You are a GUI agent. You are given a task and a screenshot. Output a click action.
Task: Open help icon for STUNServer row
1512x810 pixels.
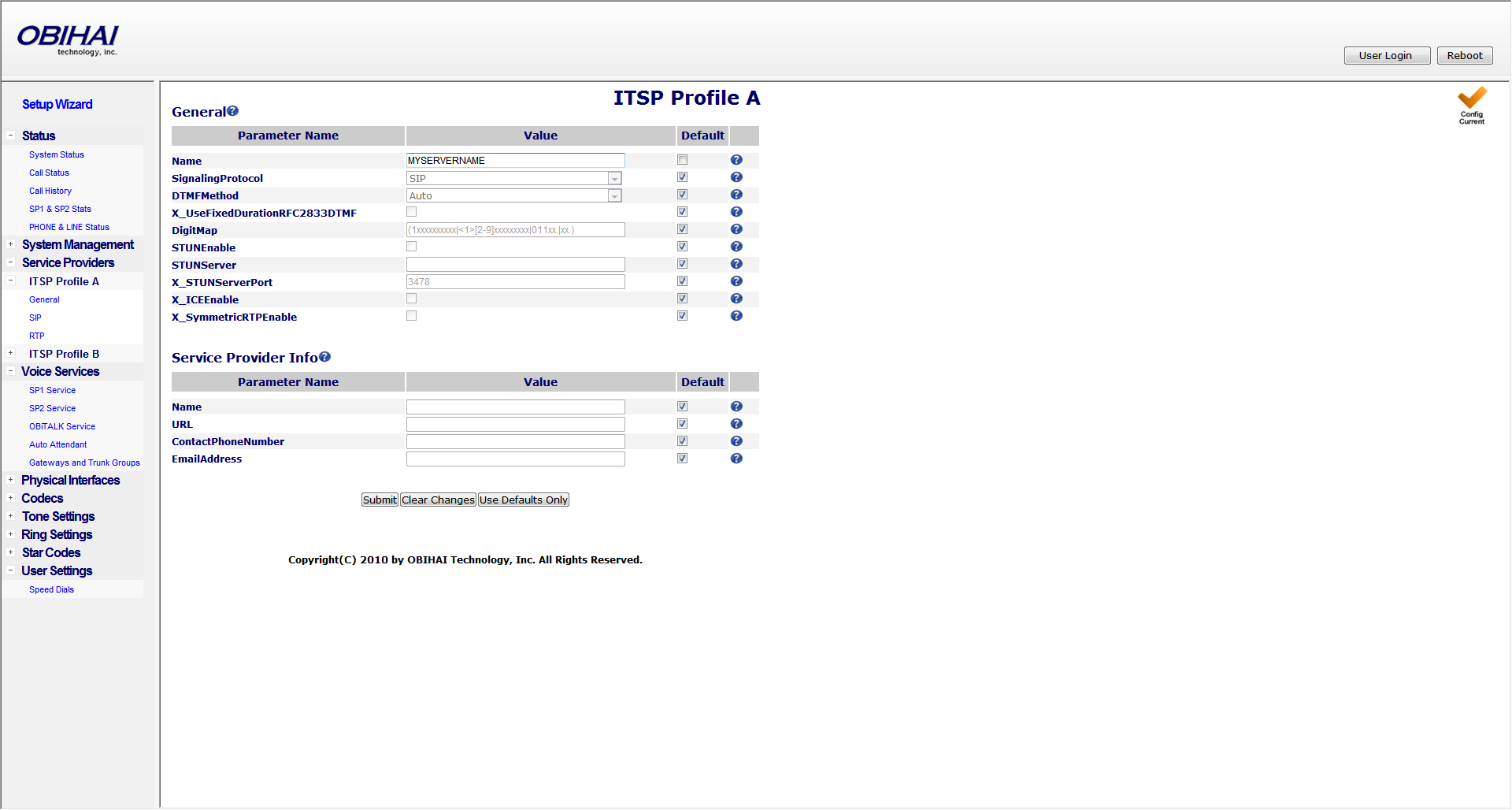pos(736,264)
